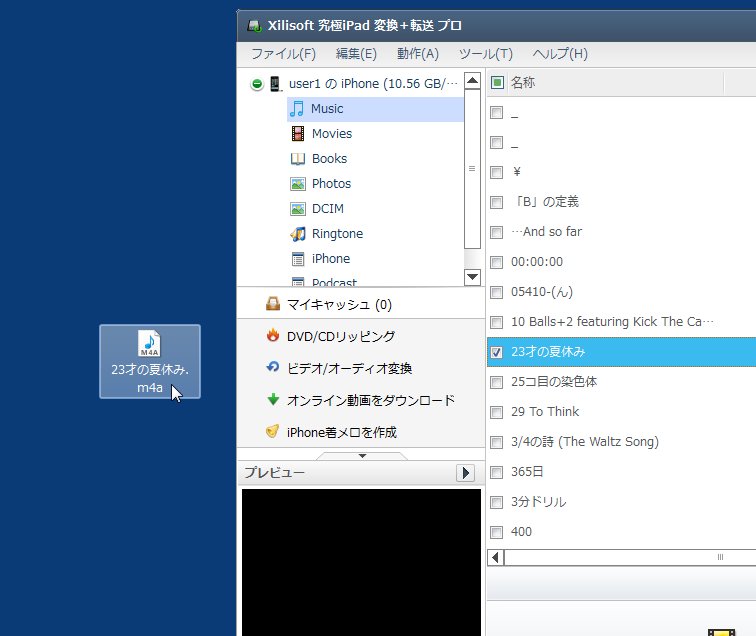The image size is (756, 636).
Task: Select the 3分ドリル track row
Action: [x=621, y=502]
